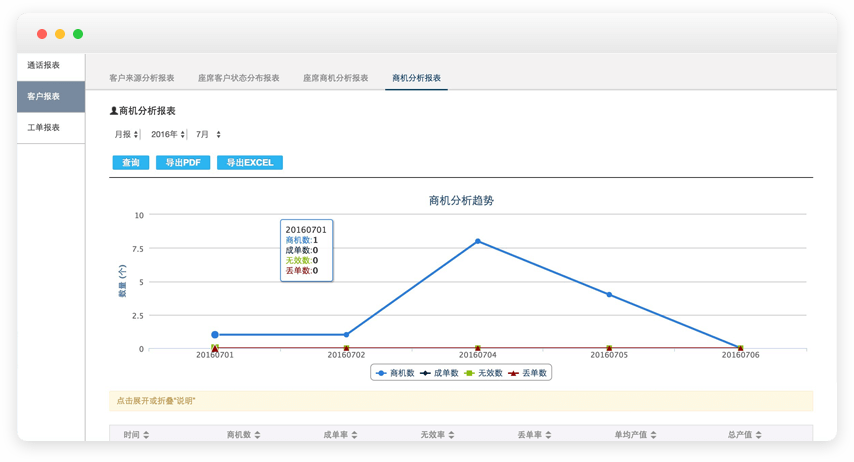
Task: Sort table by 丢单率 column arrows
Action: [x=548, y=435]
